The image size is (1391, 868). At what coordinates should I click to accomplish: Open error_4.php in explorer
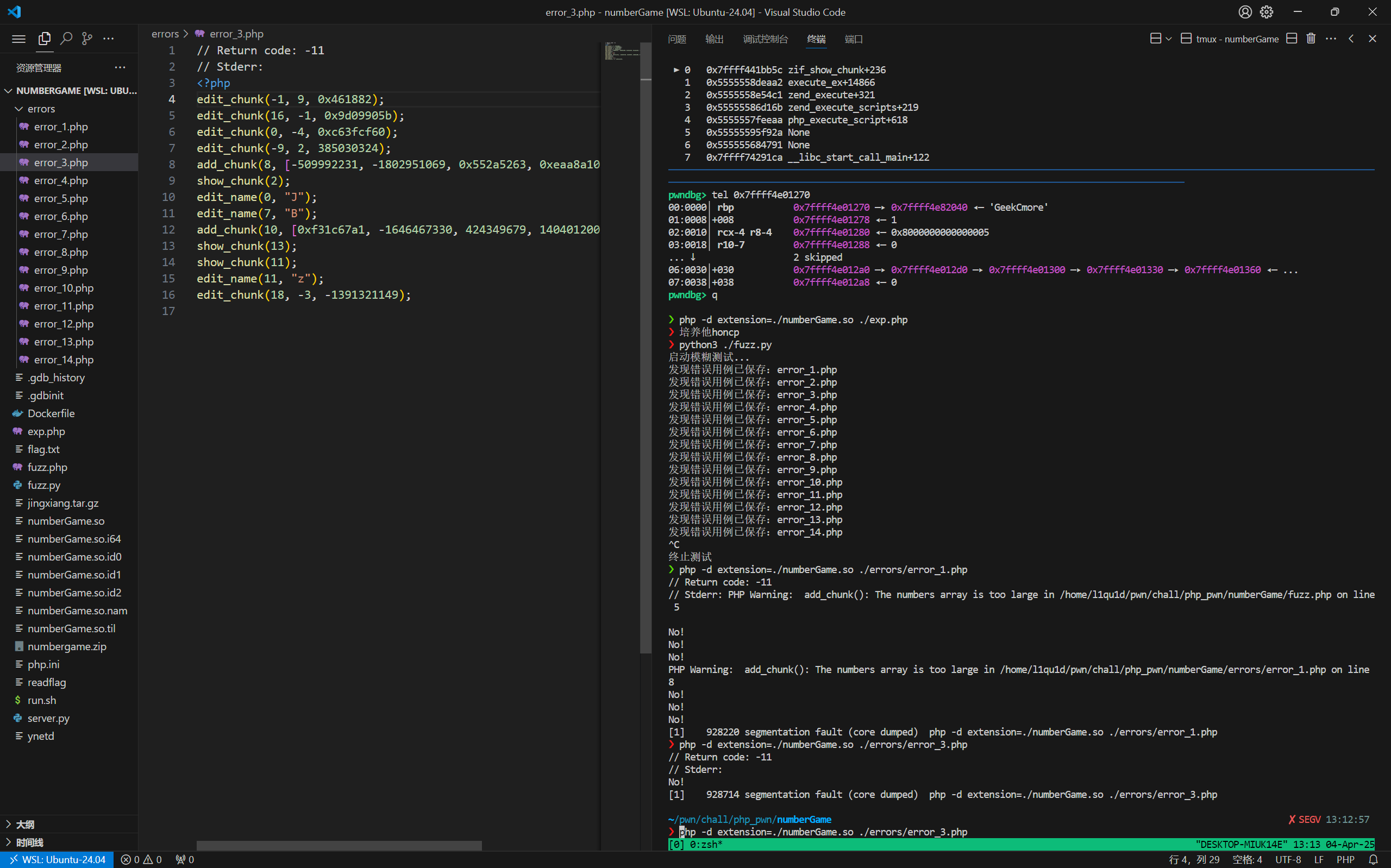click(x=69, y=180)
